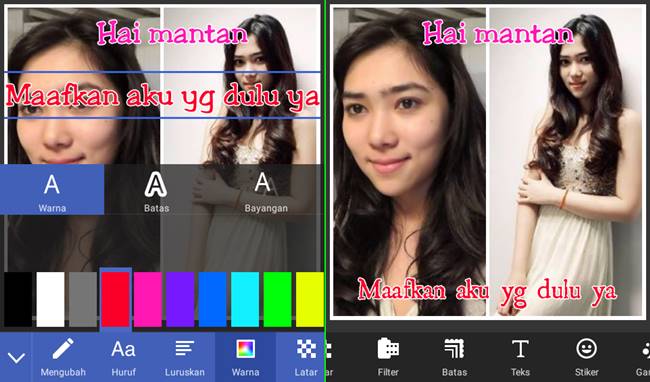Select the yellow color swatch
This screenshot has height=382, width=650.
pyautogui.click(x=310, y=299)
